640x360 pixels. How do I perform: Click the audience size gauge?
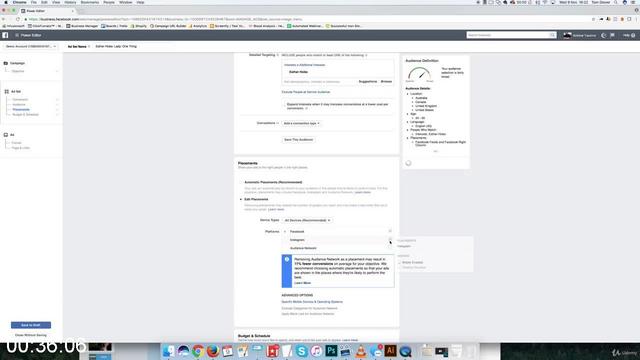tap(420, 74)
